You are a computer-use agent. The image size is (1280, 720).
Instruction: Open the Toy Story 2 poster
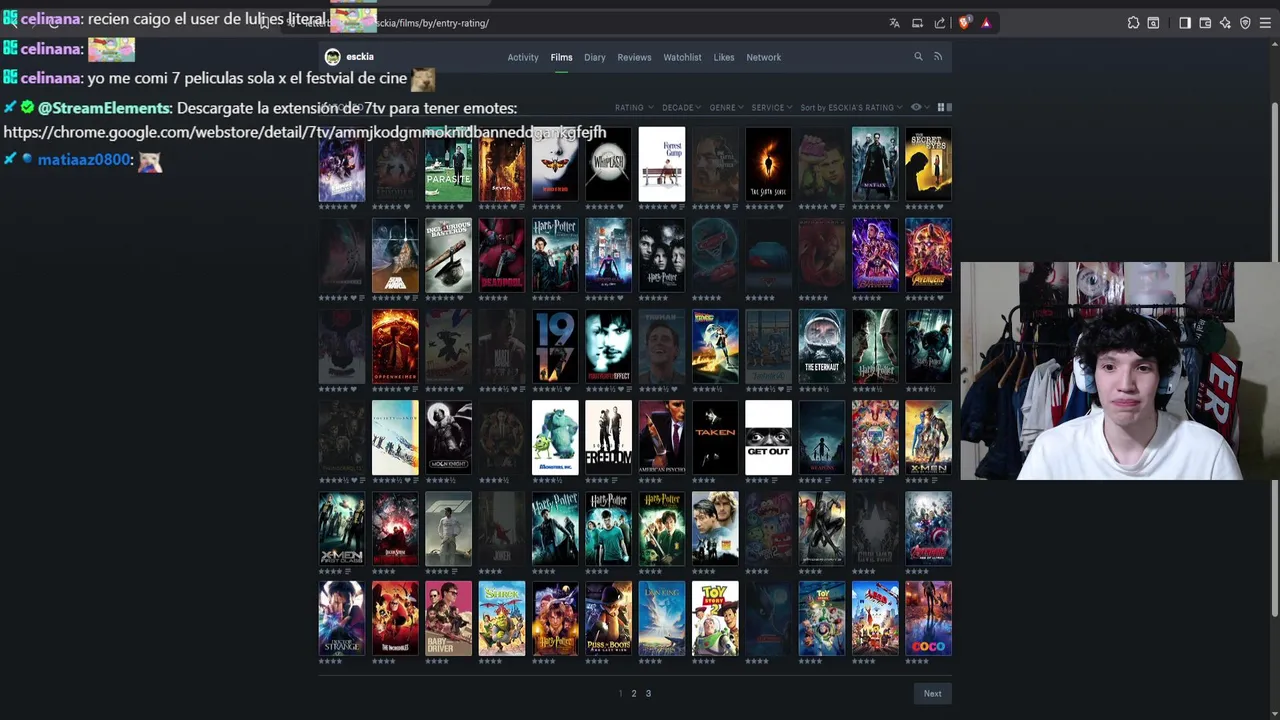pos(715,618)
